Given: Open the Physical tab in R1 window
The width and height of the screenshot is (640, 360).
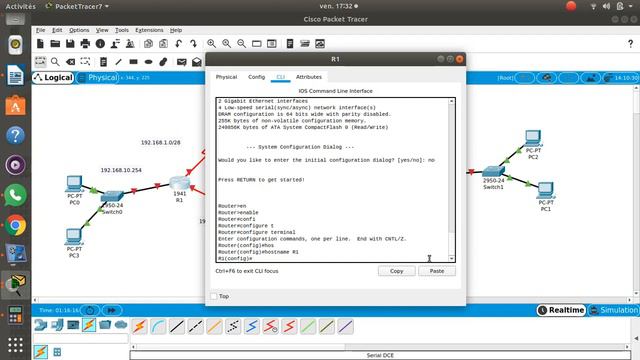Looking at the screenshot, I should pyautogui.click(x=227, y=77).
